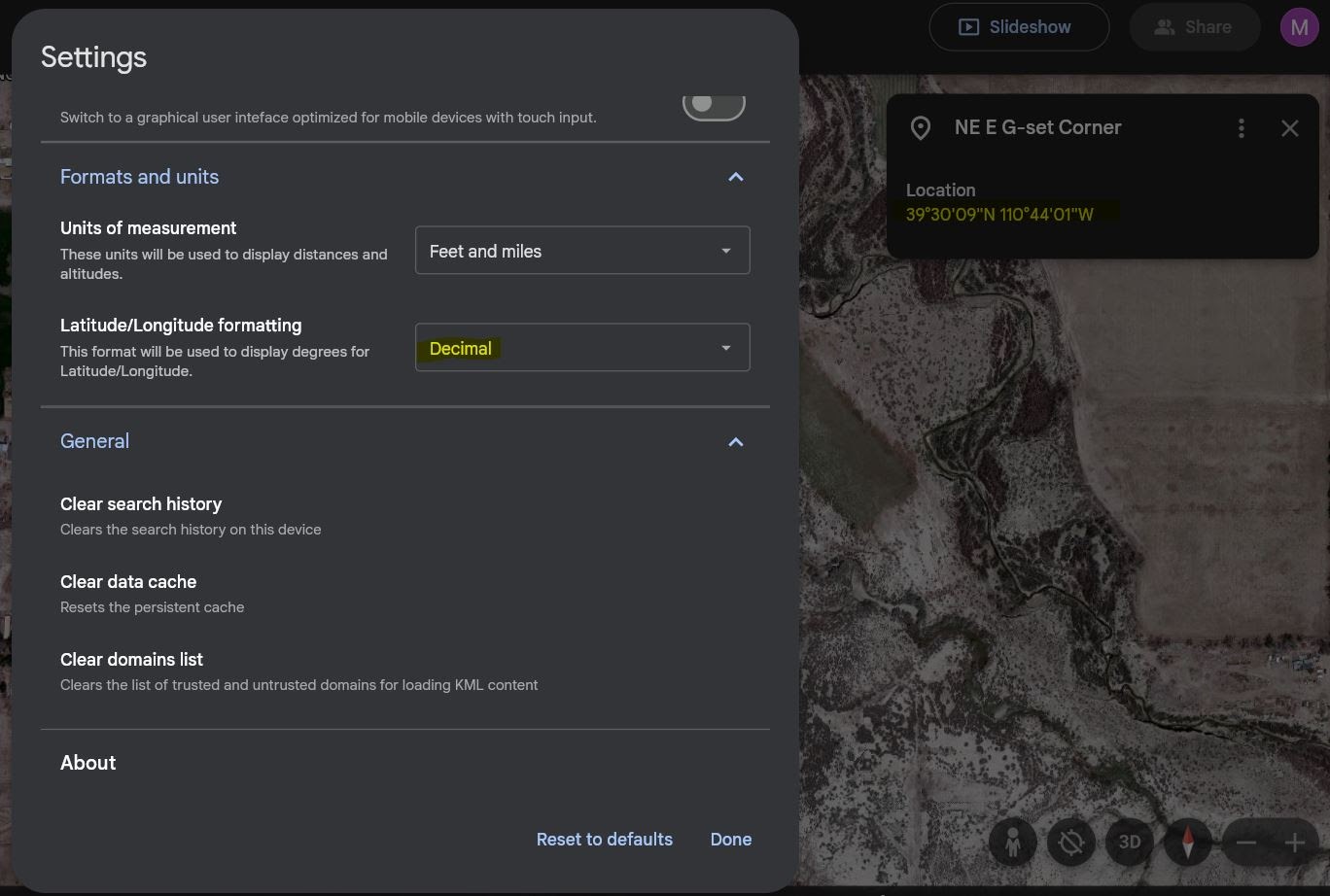Screen dimensions: 1330x896
Task: Click Done to close Settings
Action: (x=731, y=840)
